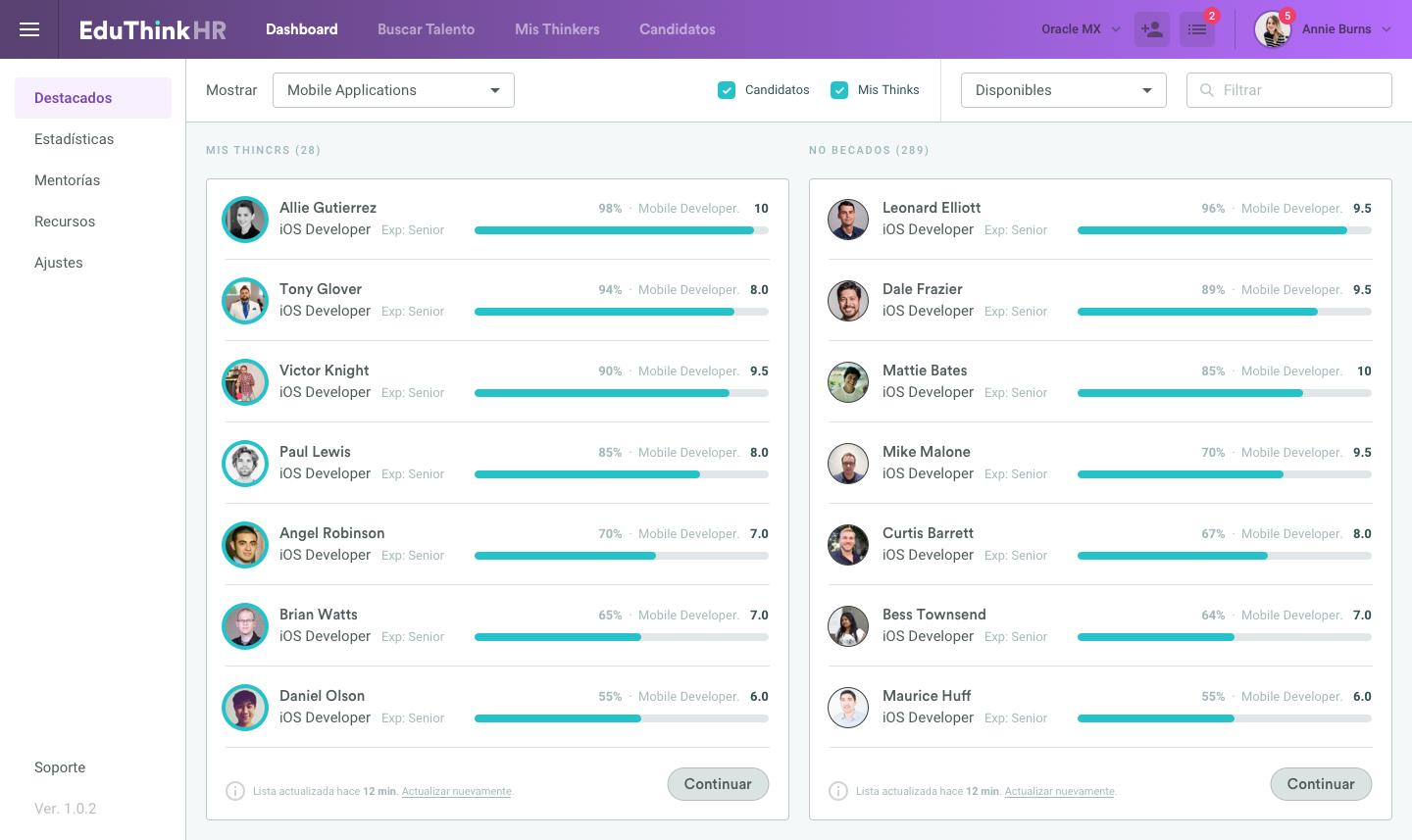The height and width of the screenshot is (840, 1412).
Task: Click the name Maurice Huff
Action: pos(927,696)
